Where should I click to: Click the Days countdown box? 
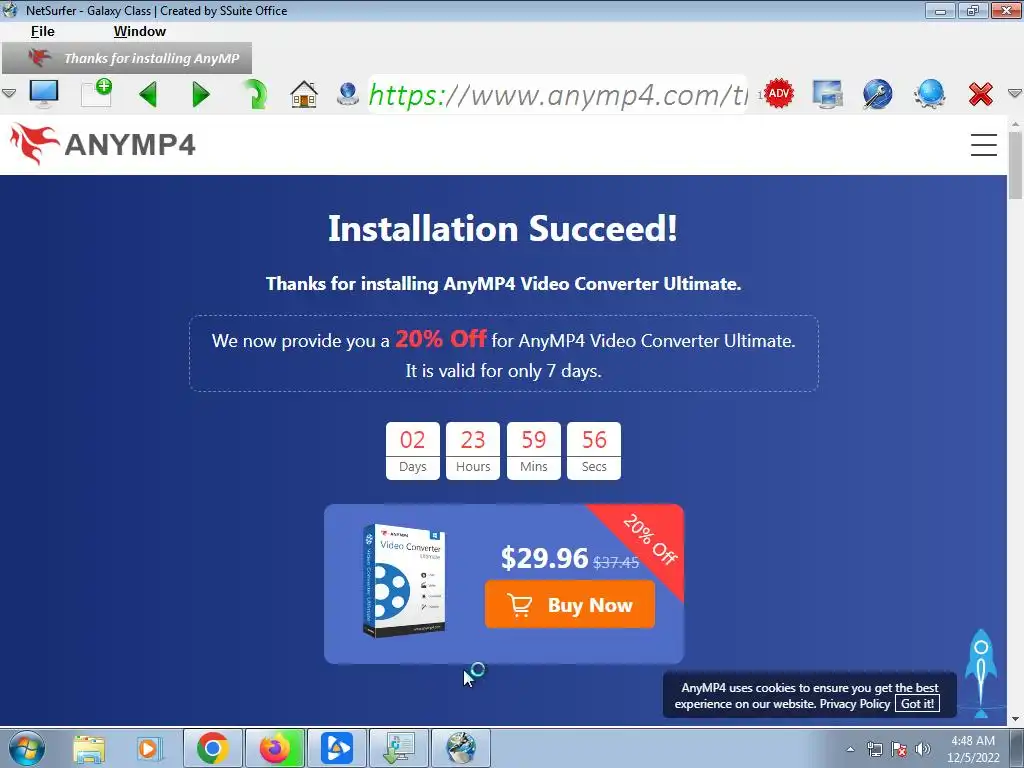[413, 451]
